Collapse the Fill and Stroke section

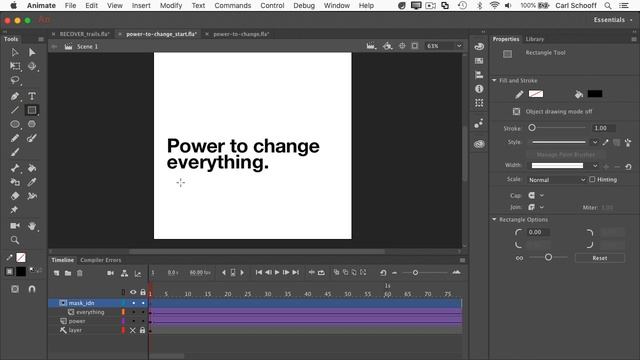[494, 80]
